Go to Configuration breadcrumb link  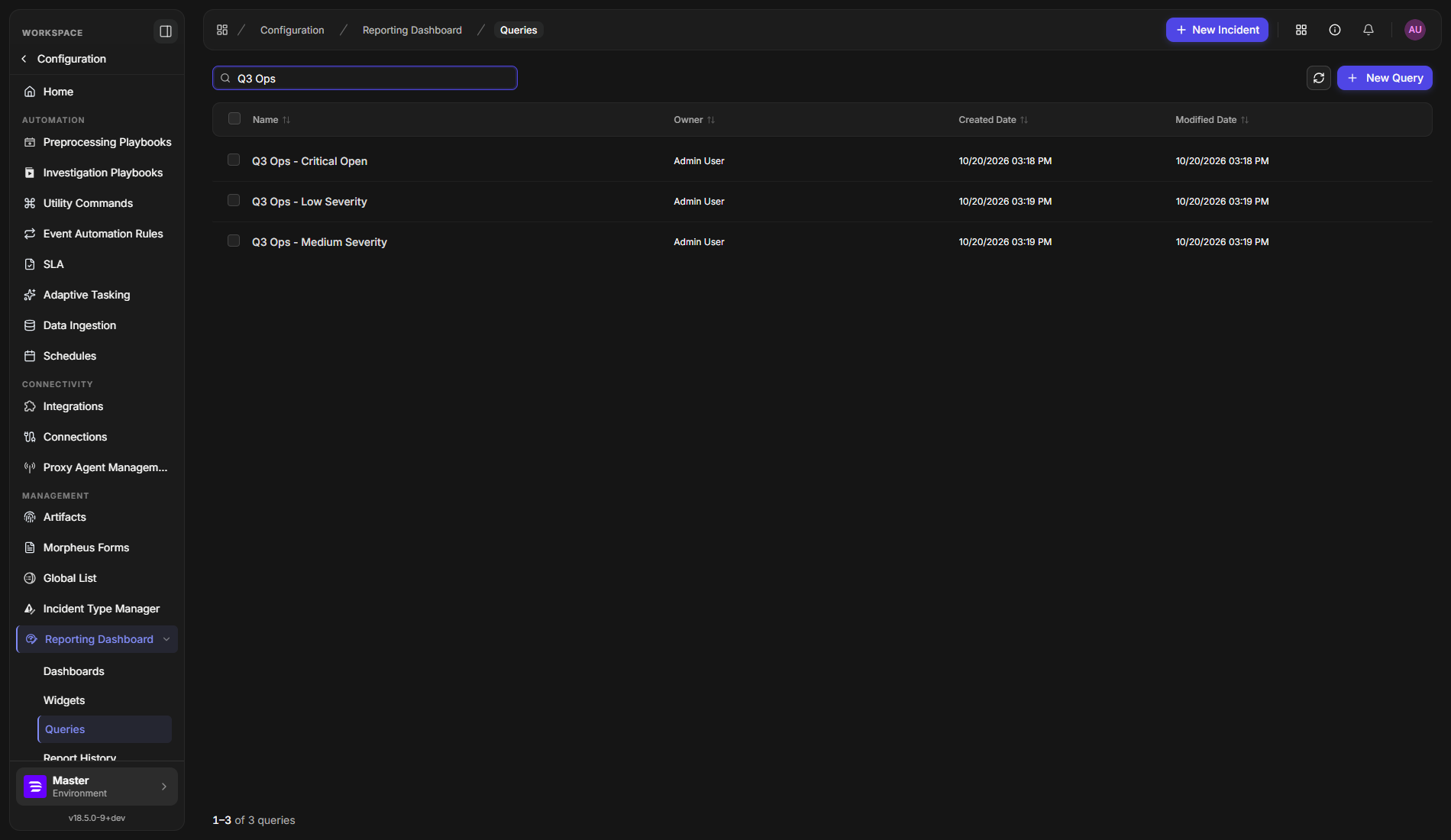point(292,30)
